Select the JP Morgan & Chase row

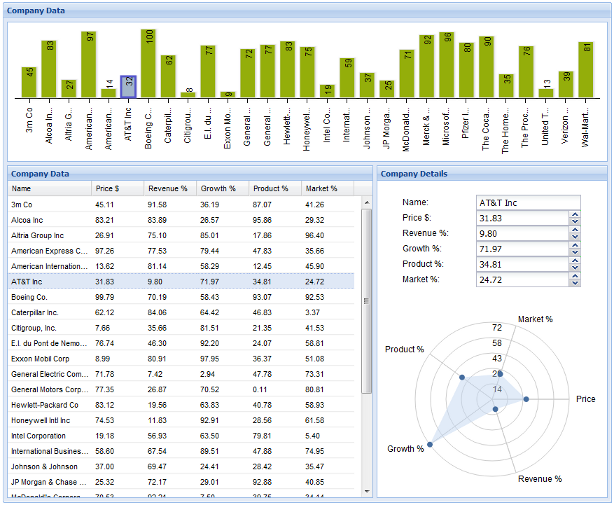181,482
